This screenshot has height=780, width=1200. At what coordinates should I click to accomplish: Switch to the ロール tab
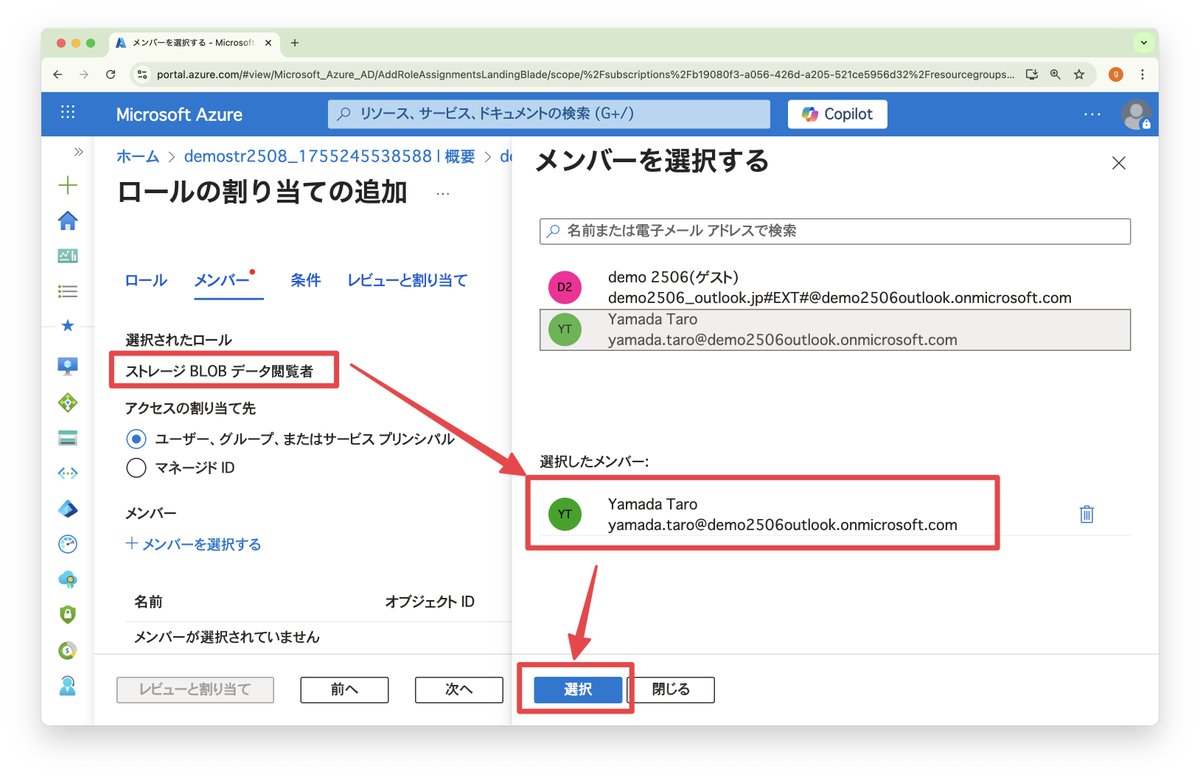click(144, 281)
